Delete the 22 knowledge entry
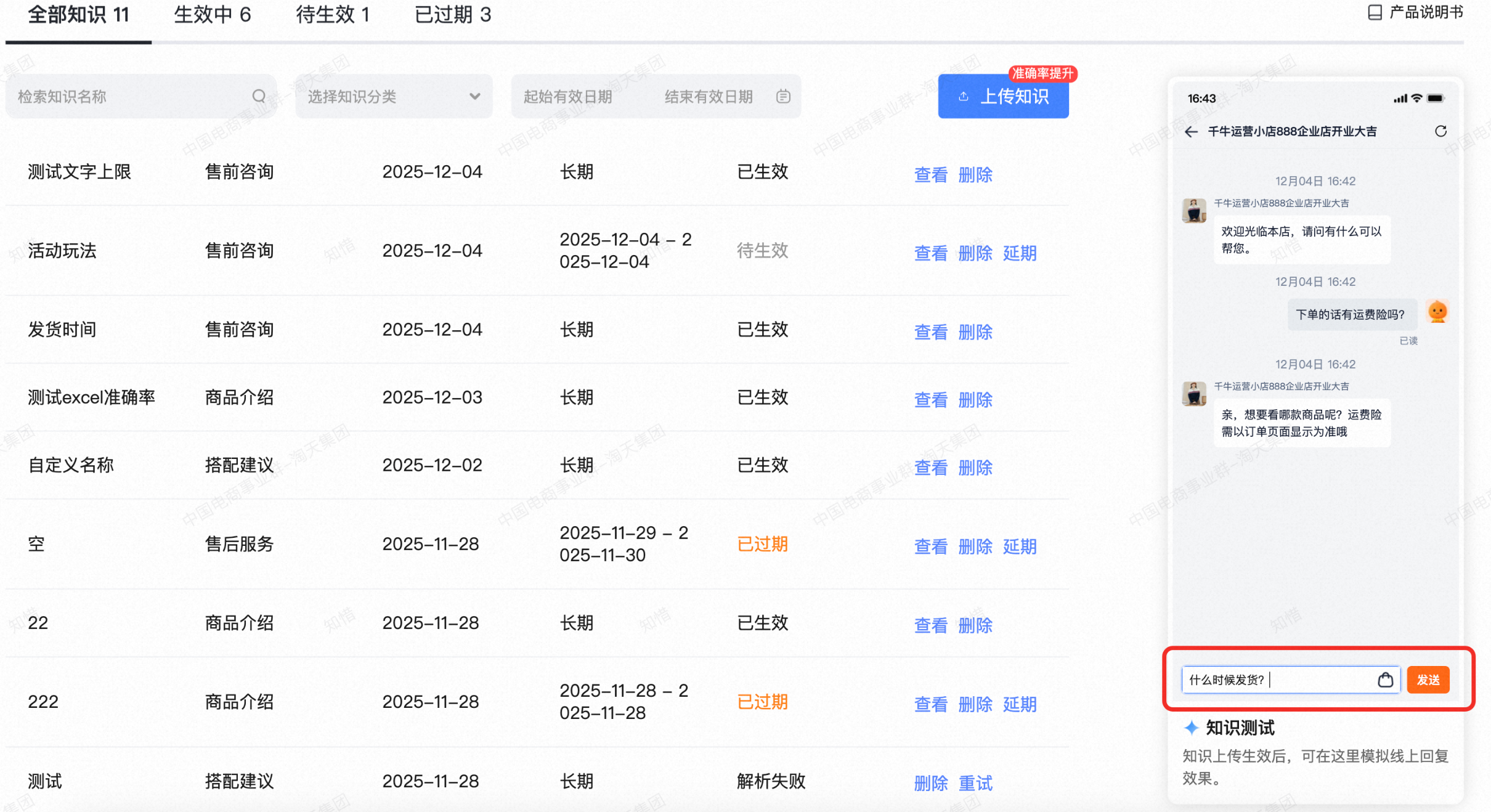Image resolution: width=1491 pixels, height=812 pixels. [x=975, y=625]
